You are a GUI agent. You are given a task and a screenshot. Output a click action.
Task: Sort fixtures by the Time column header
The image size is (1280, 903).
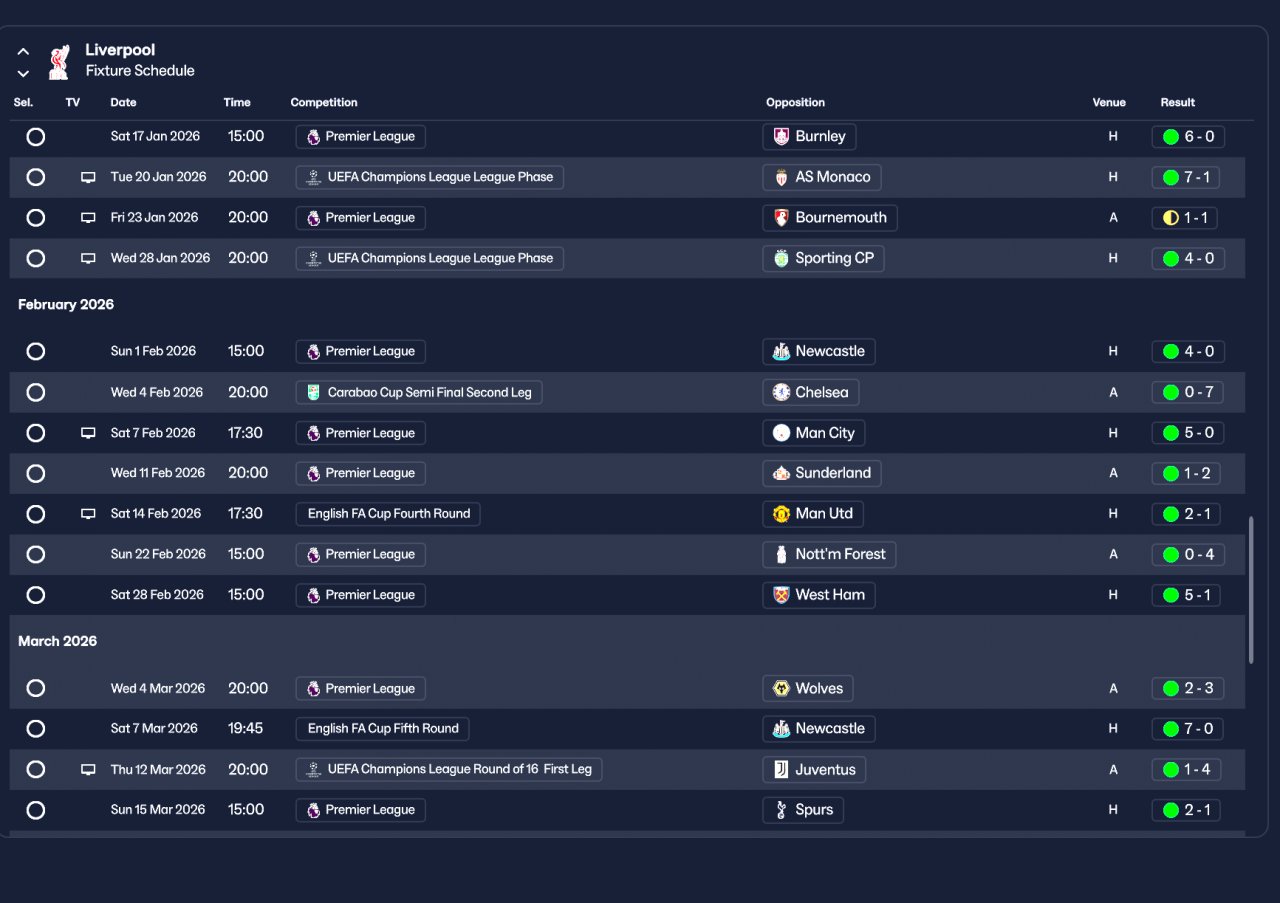tap(237, 103)
